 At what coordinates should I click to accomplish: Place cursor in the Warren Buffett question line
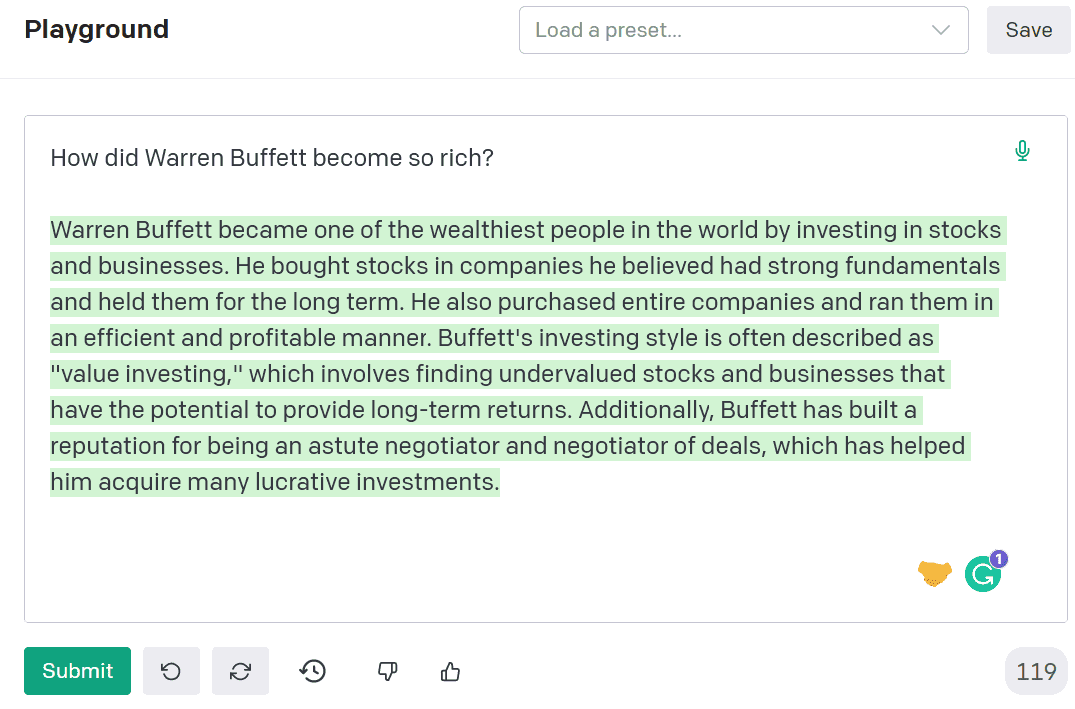pyautogui.click(x=272, y=158)
